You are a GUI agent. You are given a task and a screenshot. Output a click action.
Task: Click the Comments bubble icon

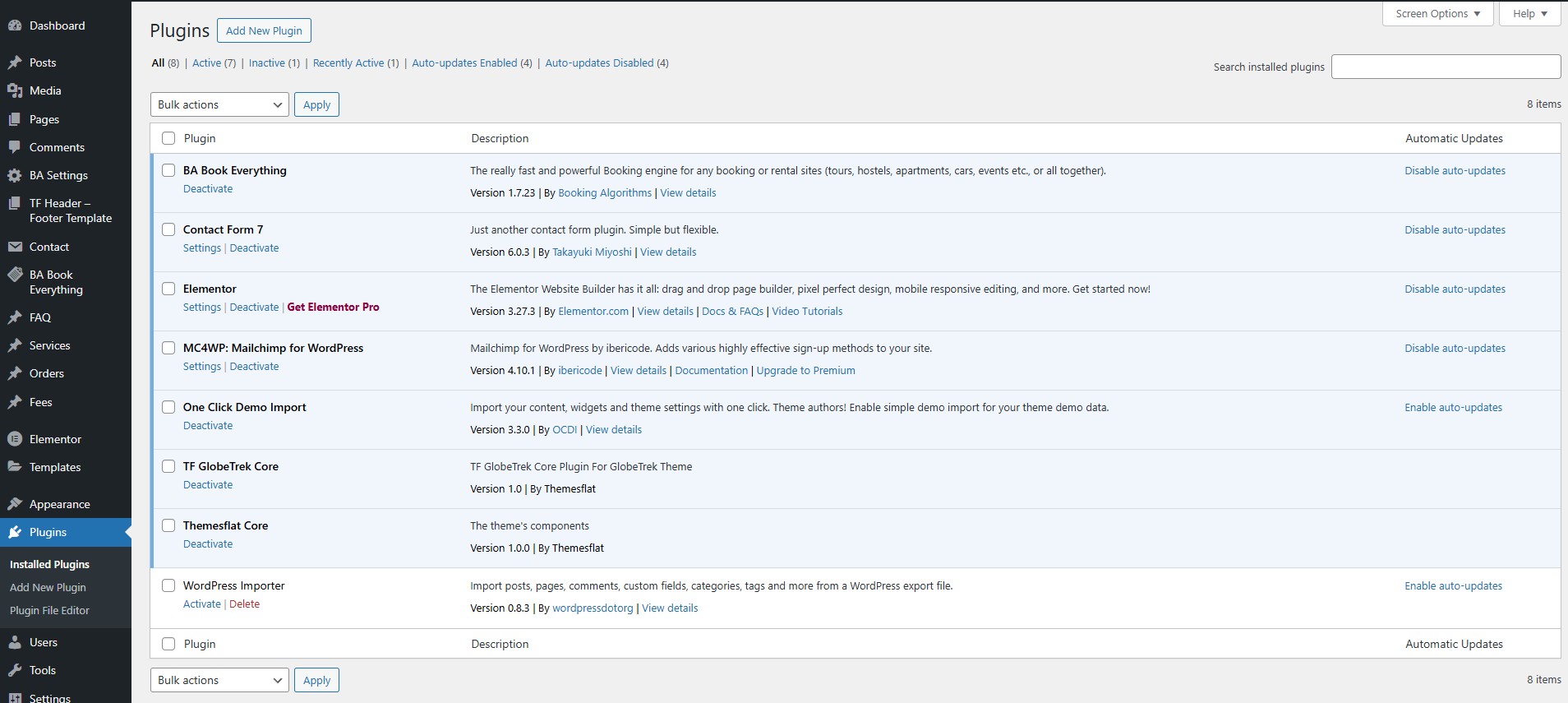14,147
